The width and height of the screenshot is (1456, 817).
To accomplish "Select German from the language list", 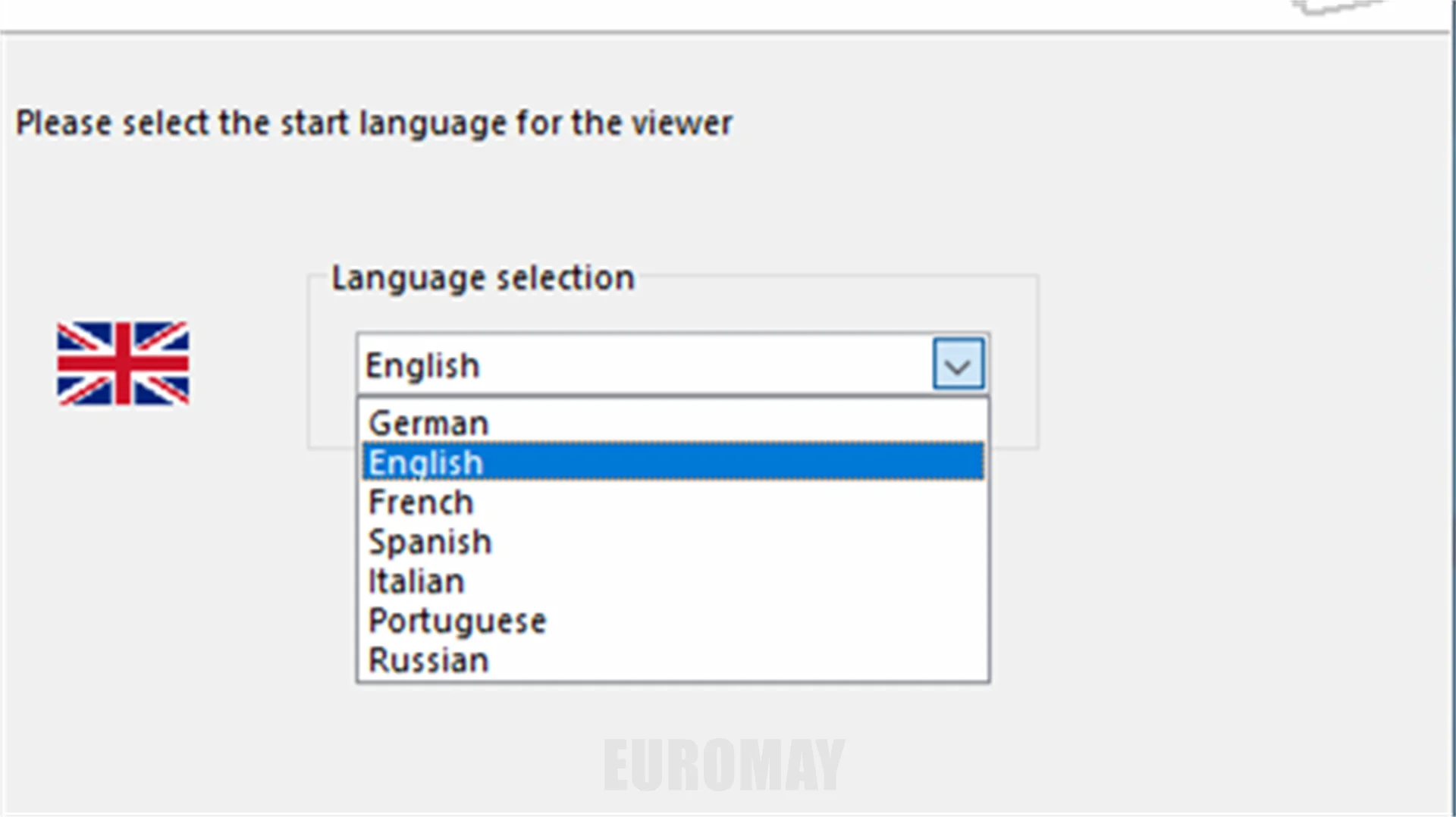I will click(428, 423).
